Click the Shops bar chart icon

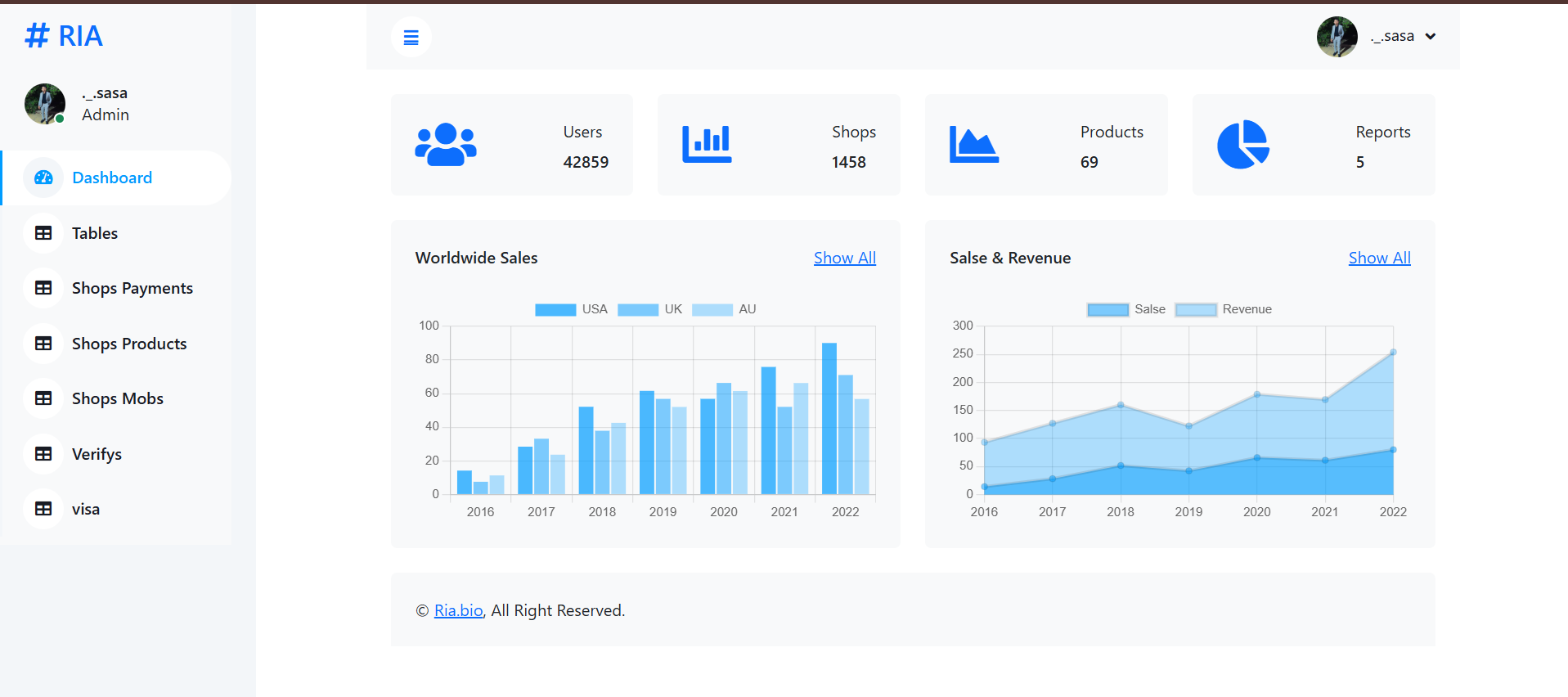707,145
